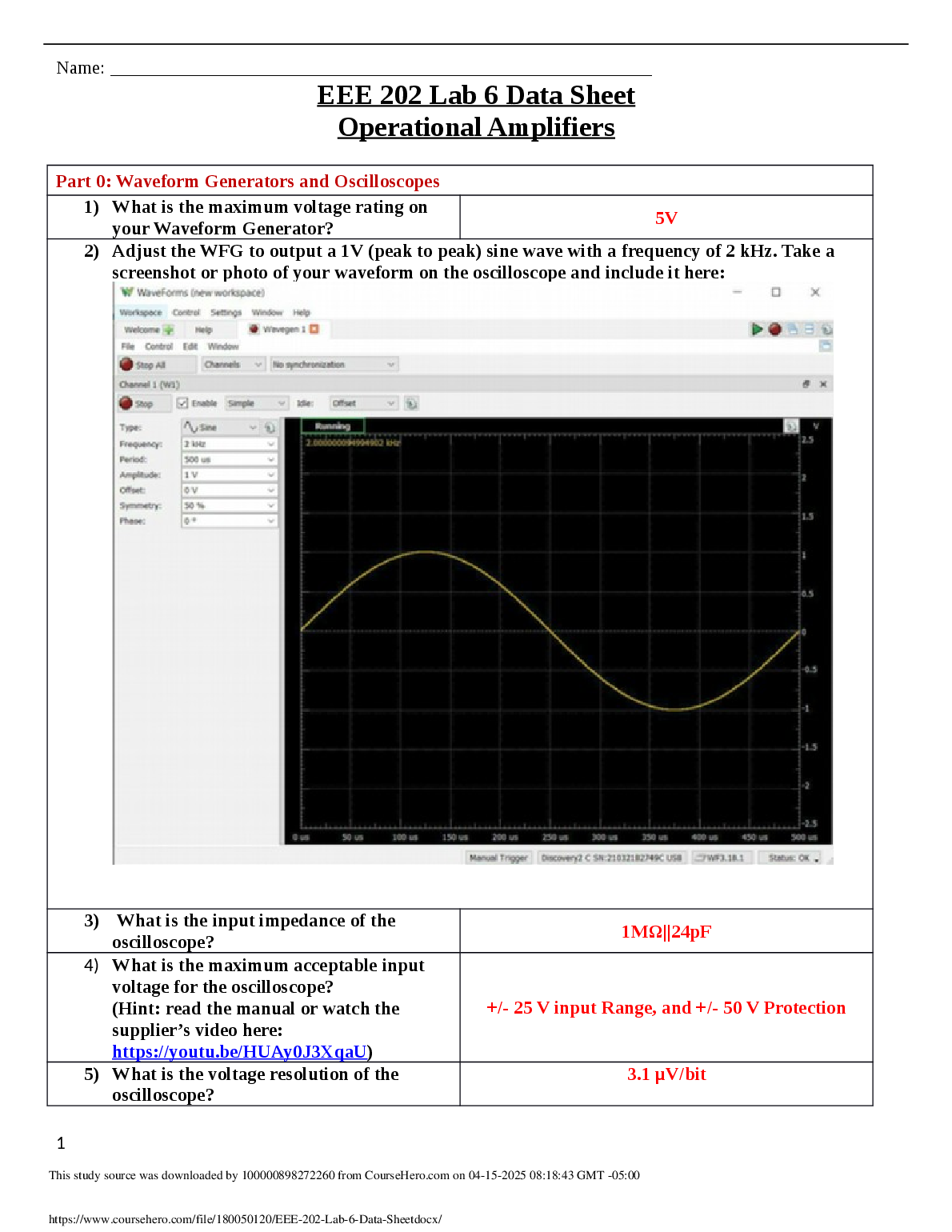952x1232 pixels.
Task: Open the youtu.be supplier video link
Action: tap(239, 1052)
